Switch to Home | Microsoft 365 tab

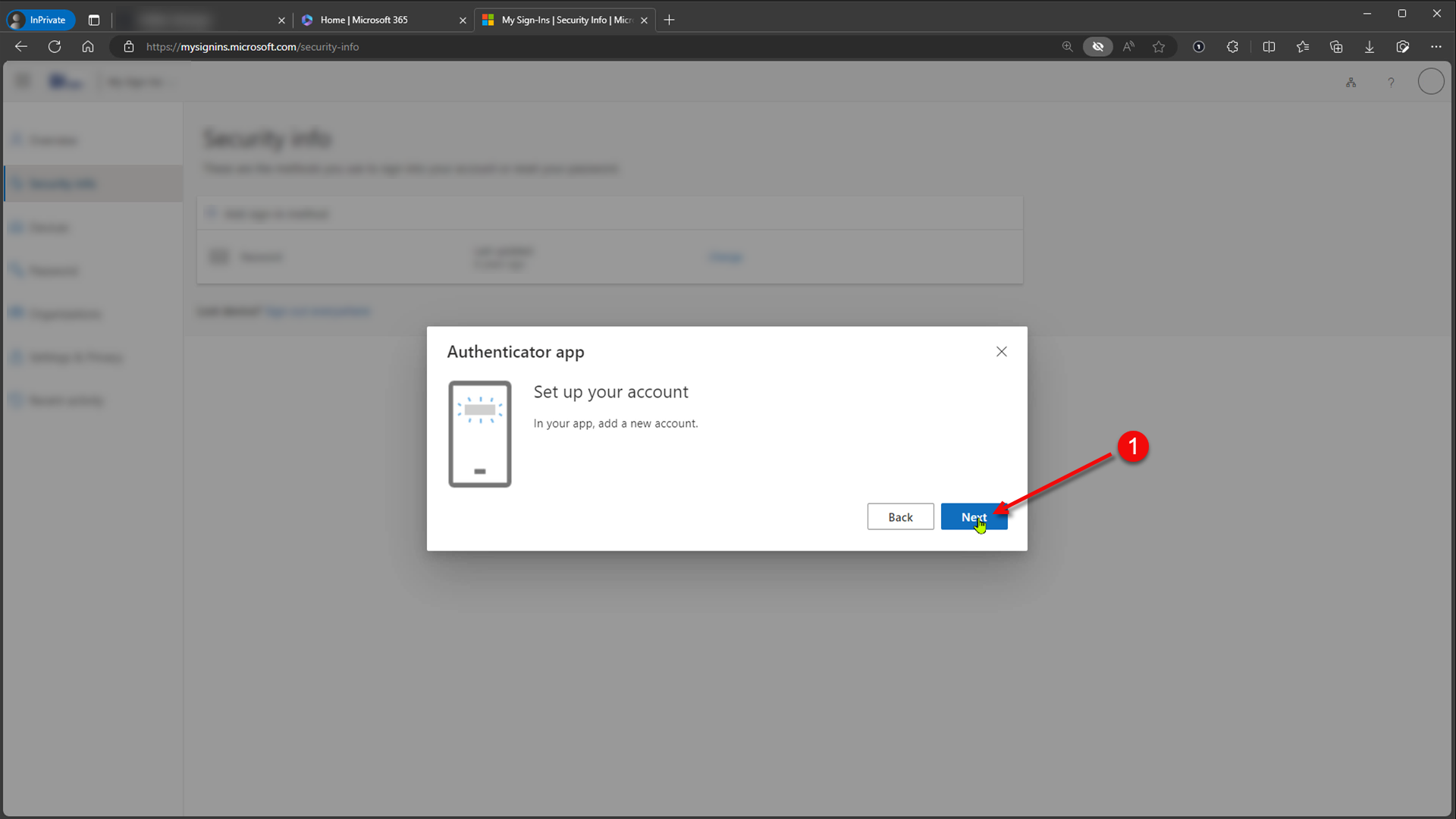pyautogui.click(x=364, y=20)
